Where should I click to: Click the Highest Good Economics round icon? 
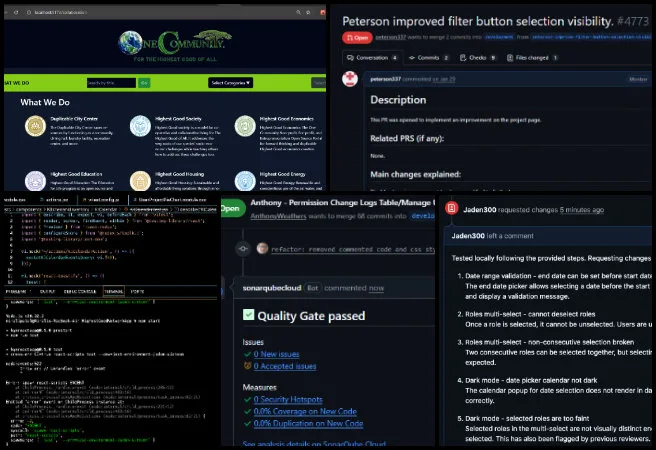tap(245, 126)
